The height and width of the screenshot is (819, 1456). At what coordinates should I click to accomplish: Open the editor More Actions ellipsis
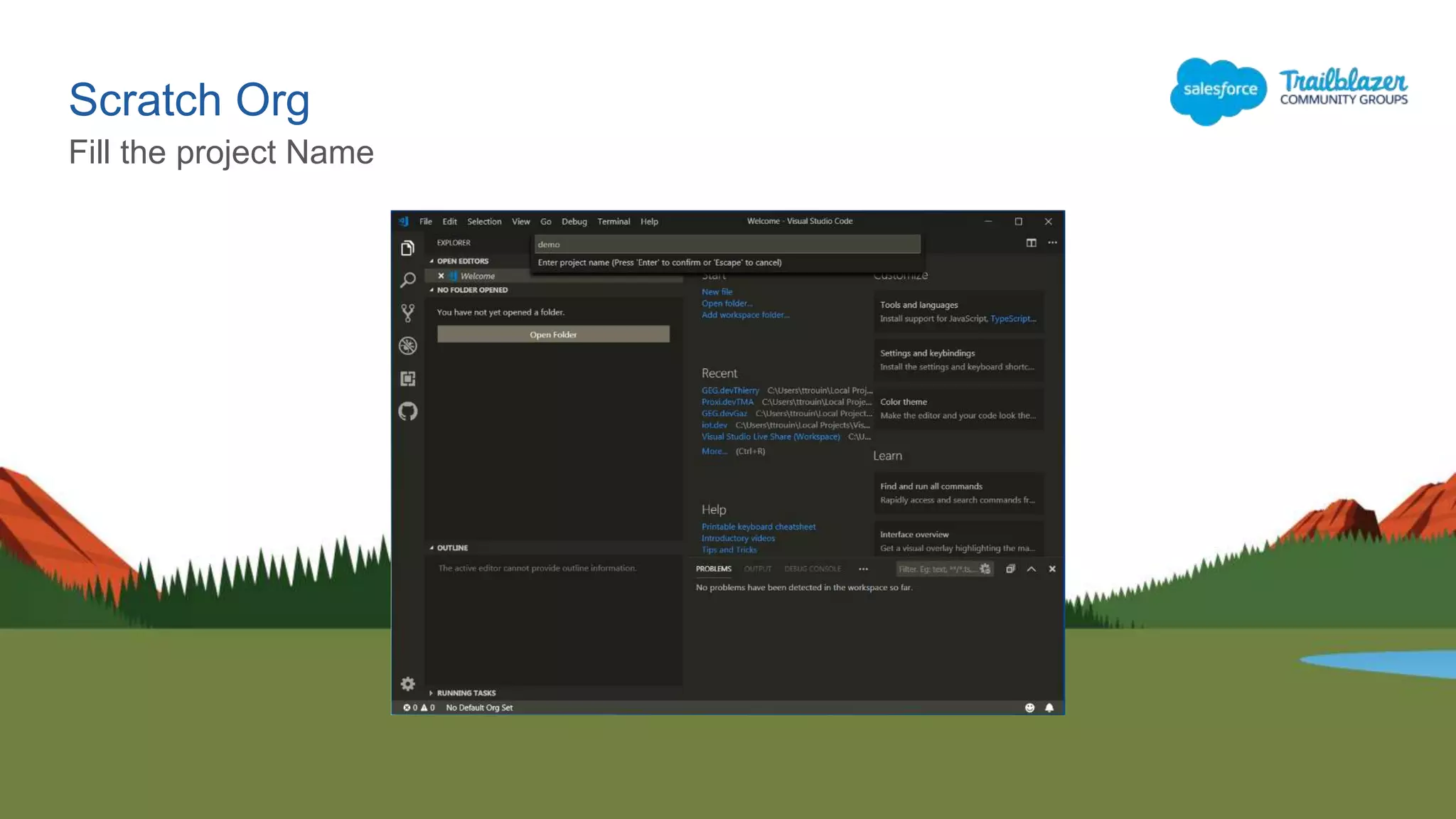(x=1052, y=242)
